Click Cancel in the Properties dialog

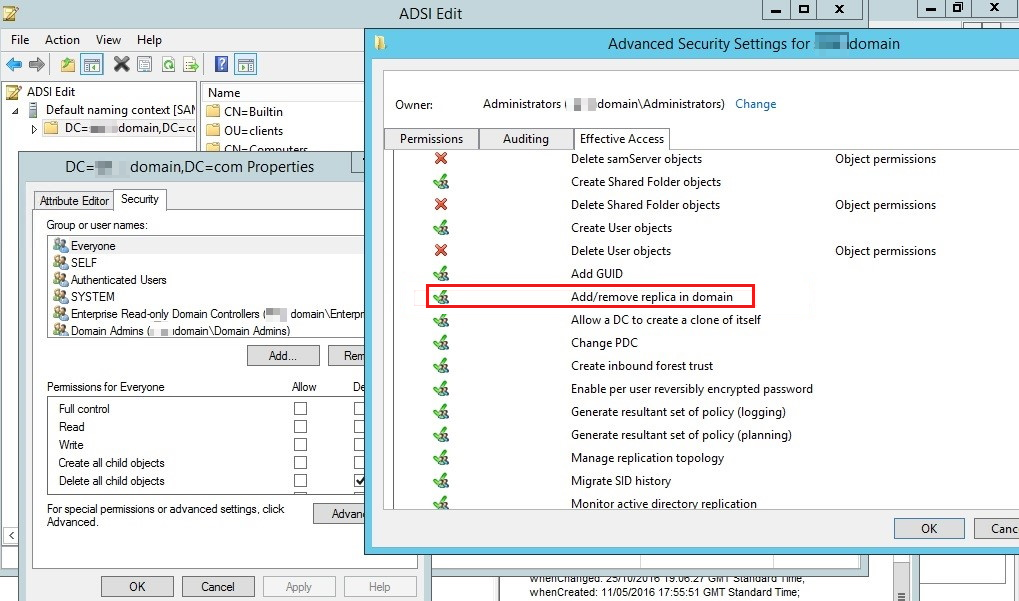pos(218,586)
